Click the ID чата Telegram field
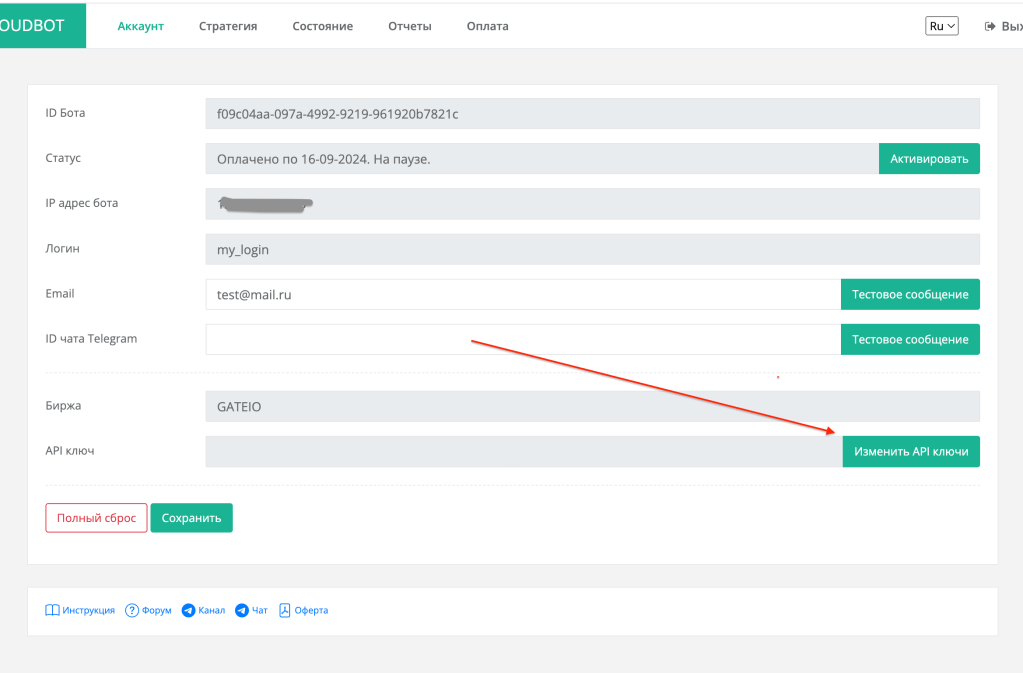 (x=522, y=339)
